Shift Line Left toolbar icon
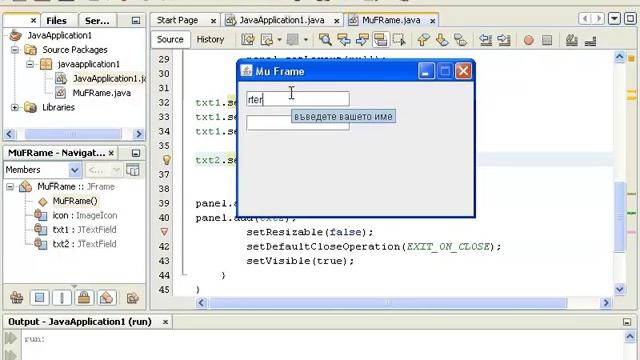Viewport: 640px width, 360px height. click(485, 40)
